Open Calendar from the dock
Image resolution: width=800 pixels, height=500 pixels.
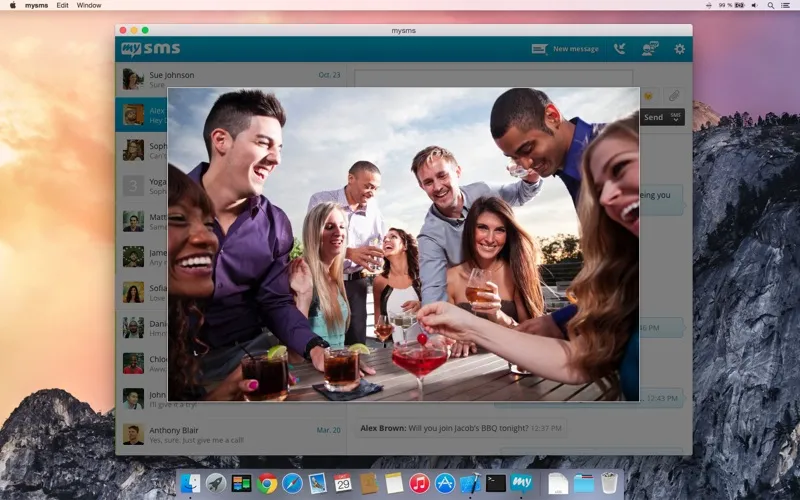point(343,483)
